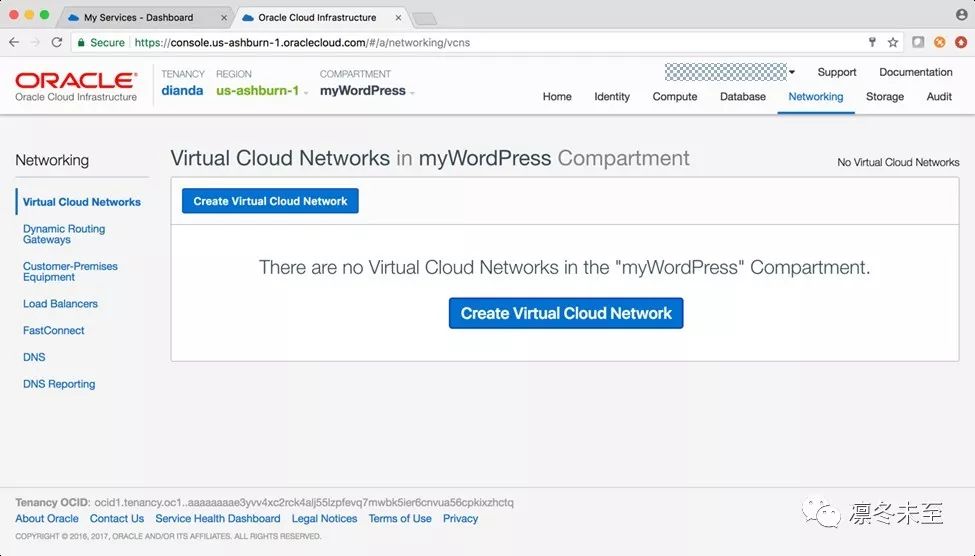Open the Service Health Dashboard link

coord(218,518)
